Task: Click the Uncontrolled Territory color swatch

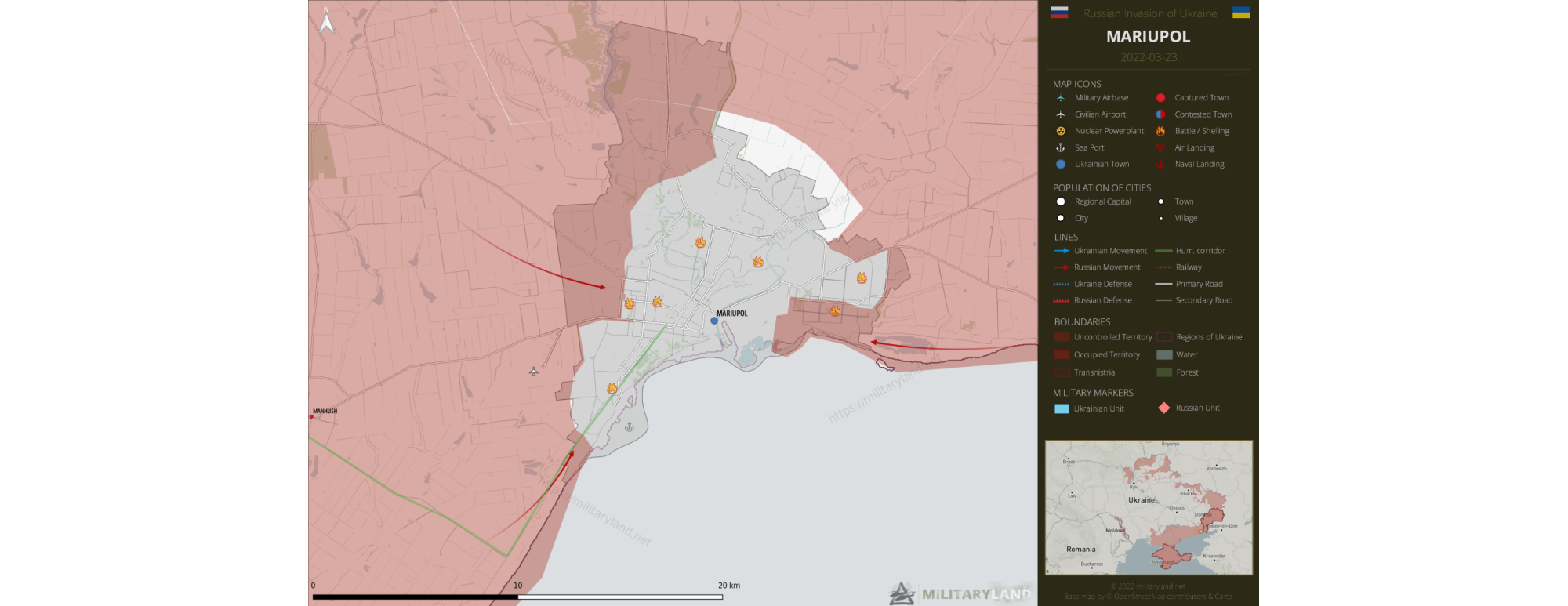Action: coord(1062,337)
